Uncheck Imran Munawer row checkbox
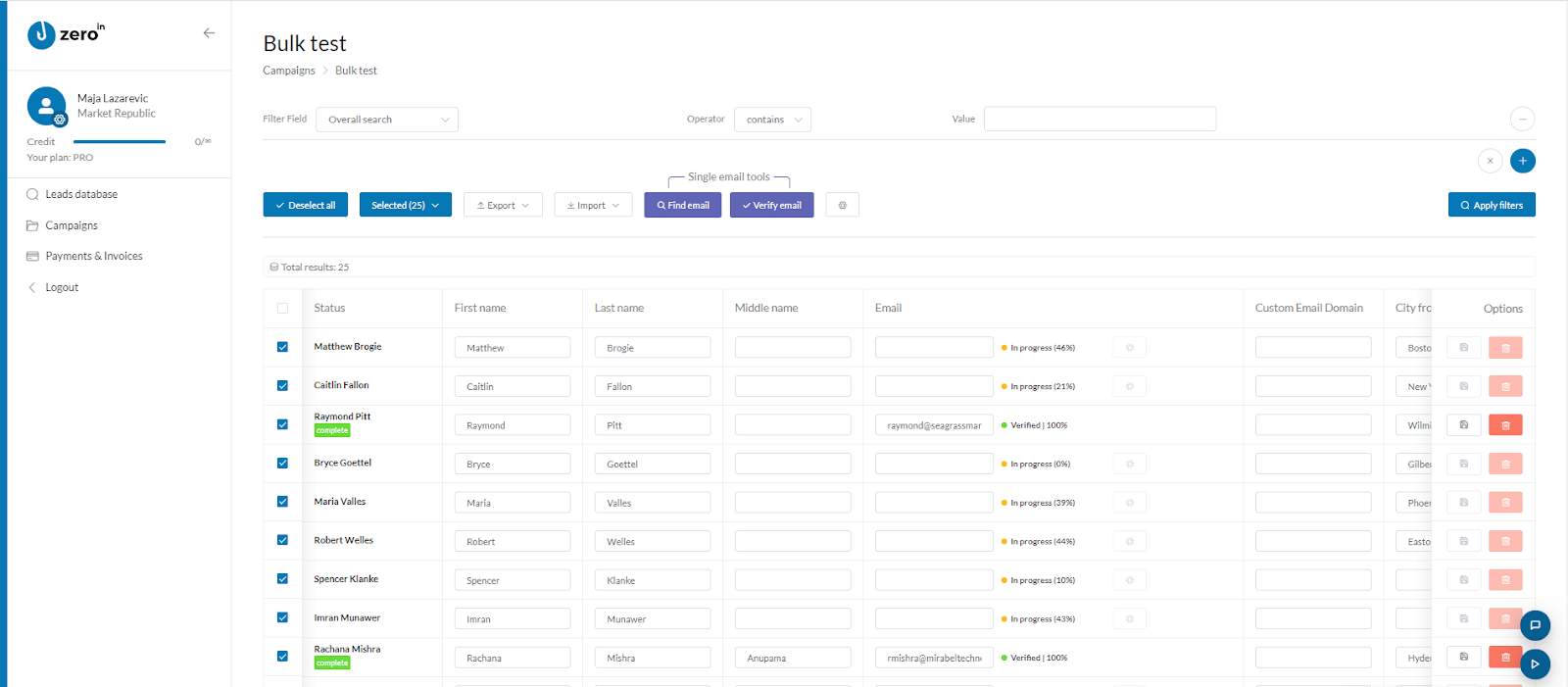 coord(282,617)
